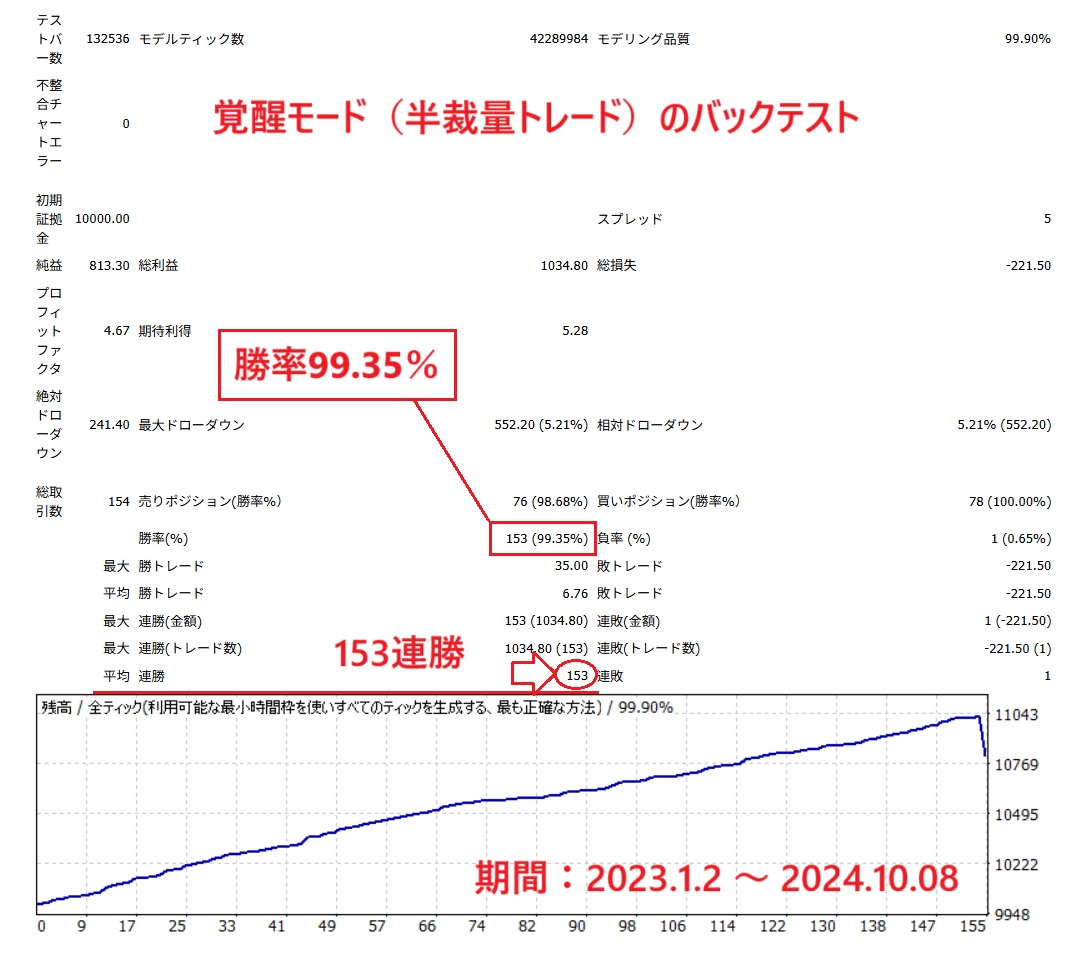
Task: Click the 総利益 label
Action: (x=158, y=265)
